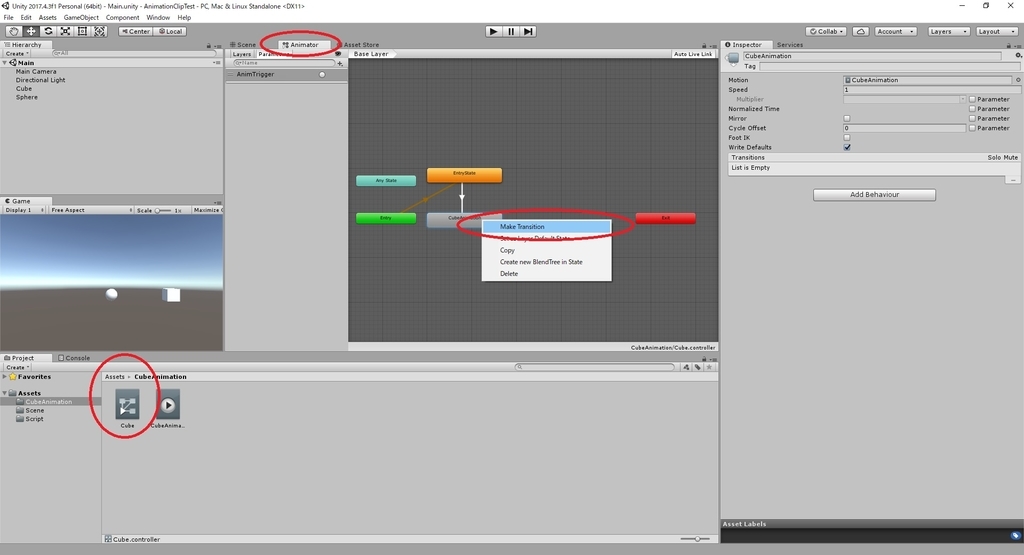
Task: Open the Window menu
Action: point(158,18)
